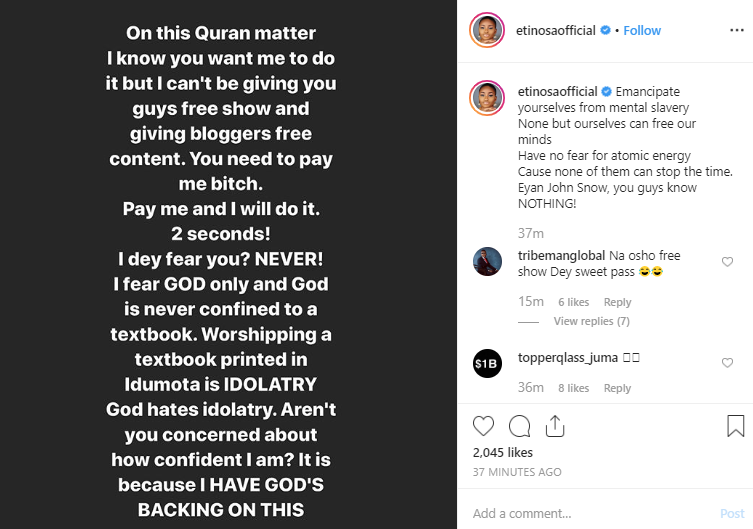Click the verified badge in post header
The height and width of the screenshot is (529, 753).
point(605,30)
